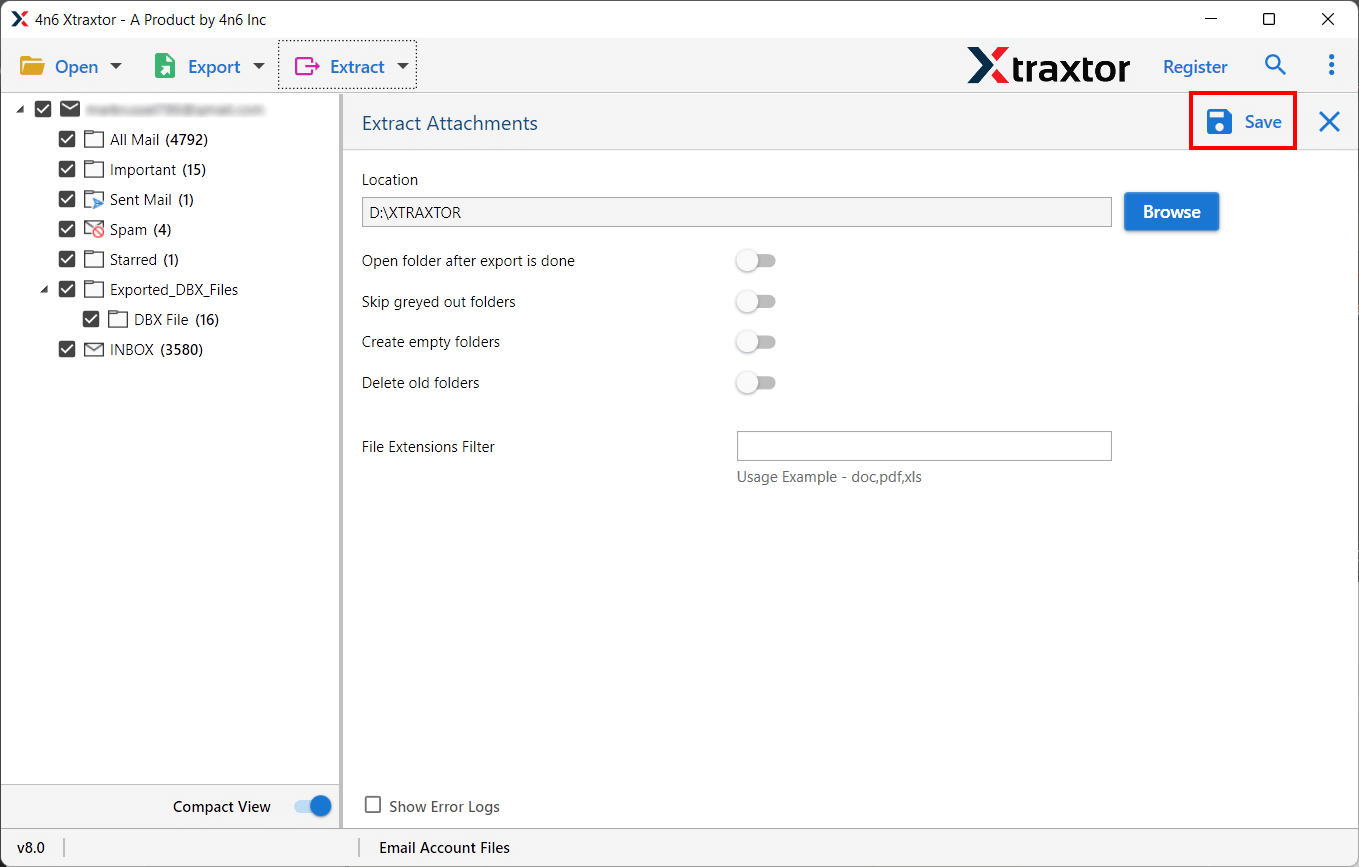
Task: Click the Spam folder icon
Action: coord(94,230)
